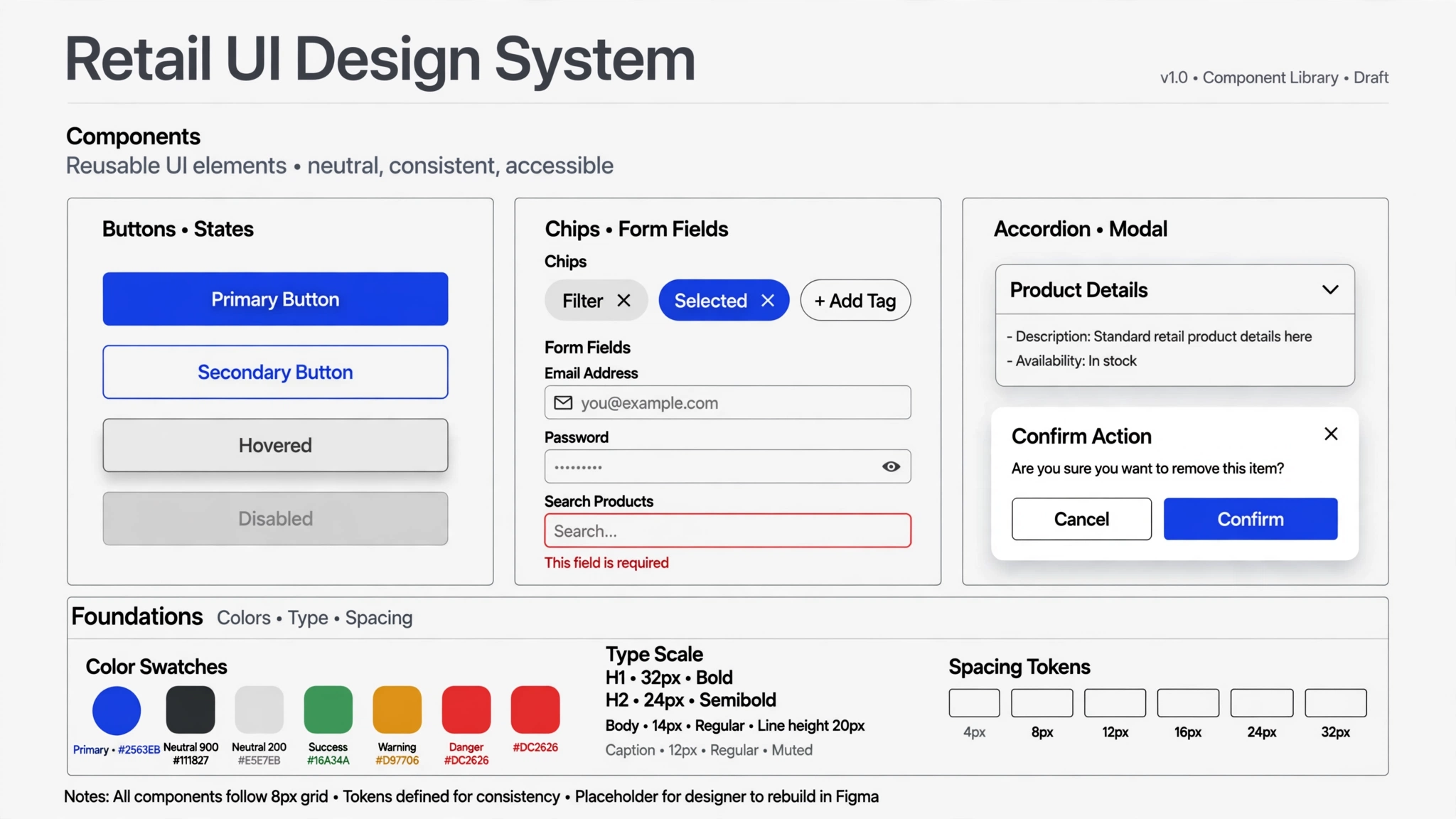
Task: Select the unlabeled #DC2626 red swatch
Action: coord(535,710)
